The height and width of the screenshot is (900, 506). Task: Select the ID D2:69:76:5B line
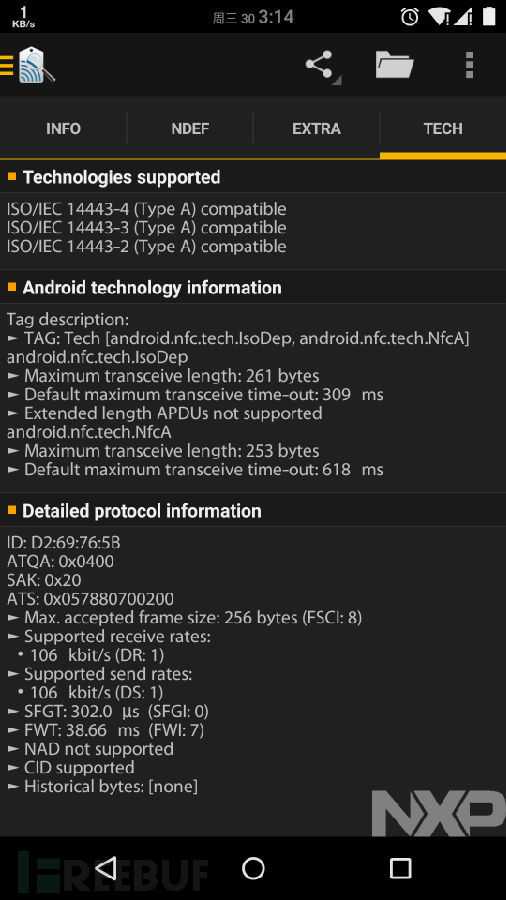(x=63, y=542)
